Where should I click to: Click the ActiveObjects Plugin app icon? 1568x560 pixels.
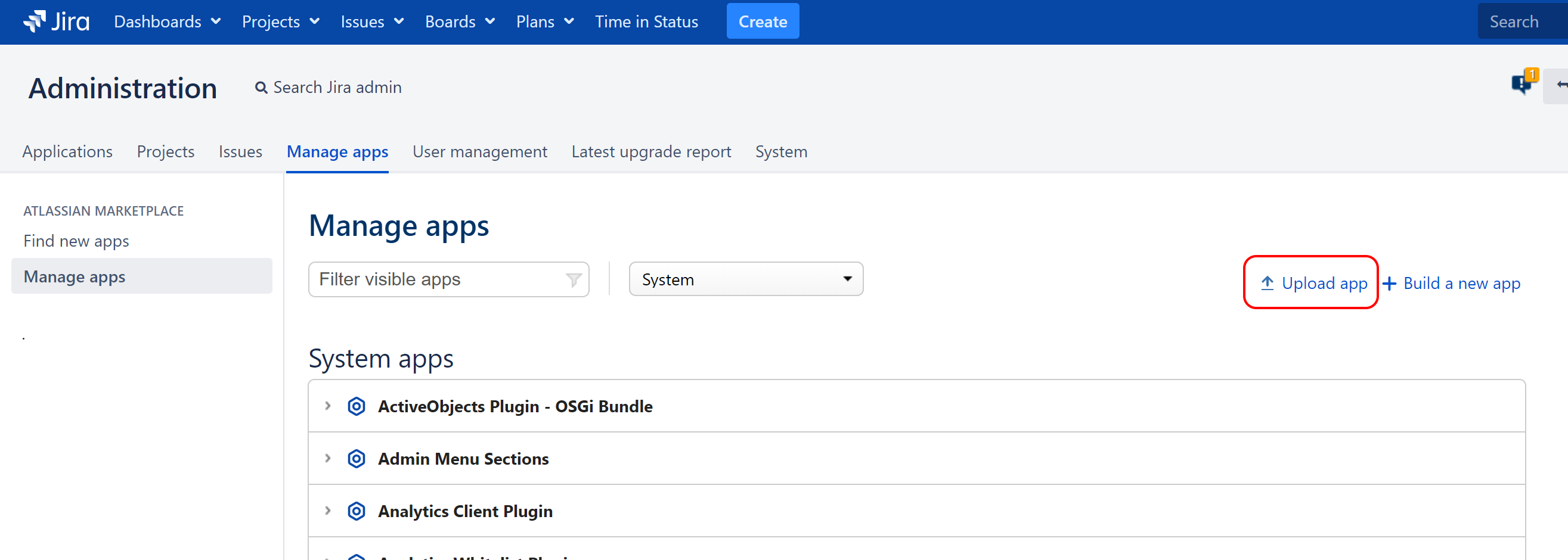[356, 406]
